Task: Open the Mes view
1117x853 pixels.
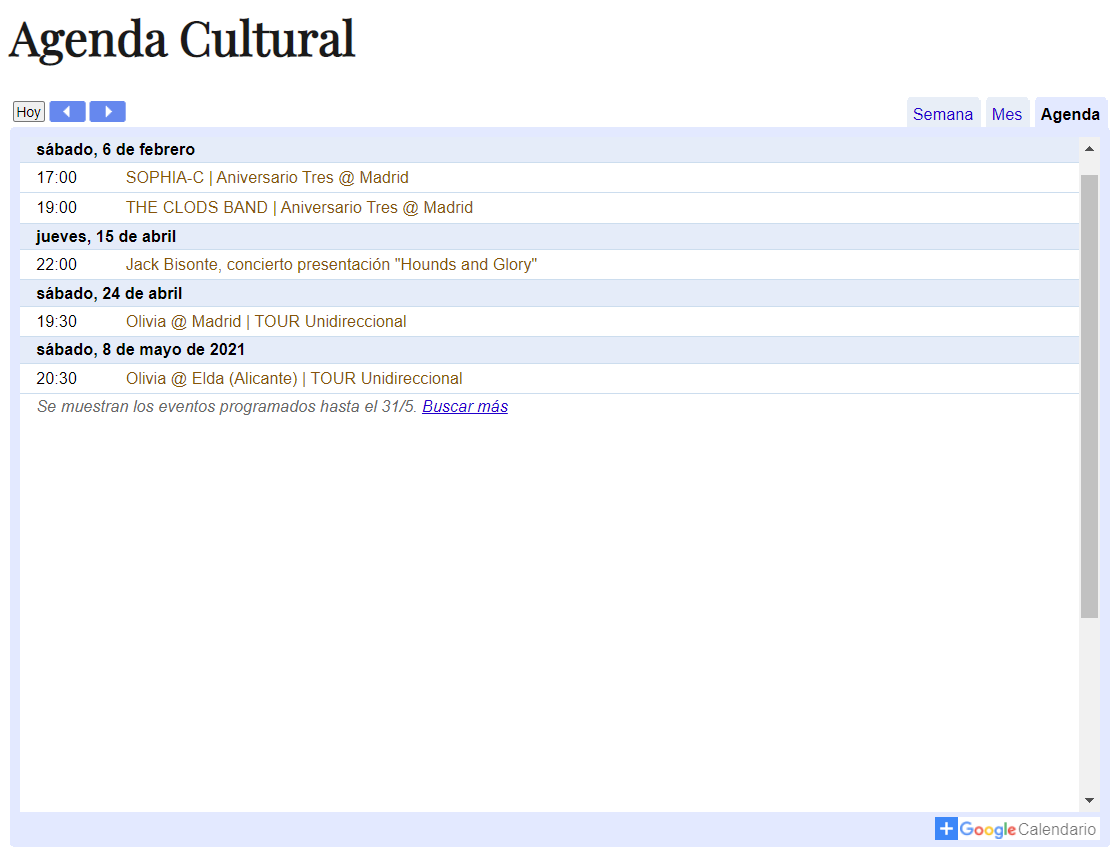Action: point(1007,113)
